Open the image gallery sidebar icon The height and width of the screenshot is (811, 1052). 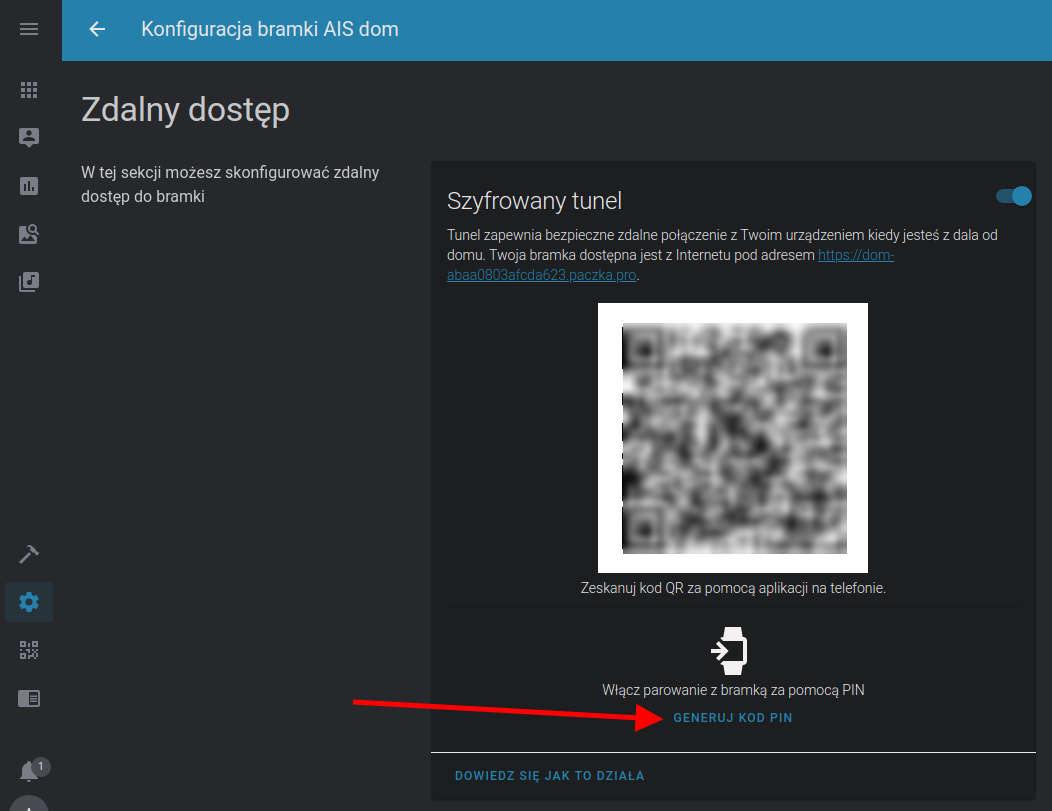[29, 234]
